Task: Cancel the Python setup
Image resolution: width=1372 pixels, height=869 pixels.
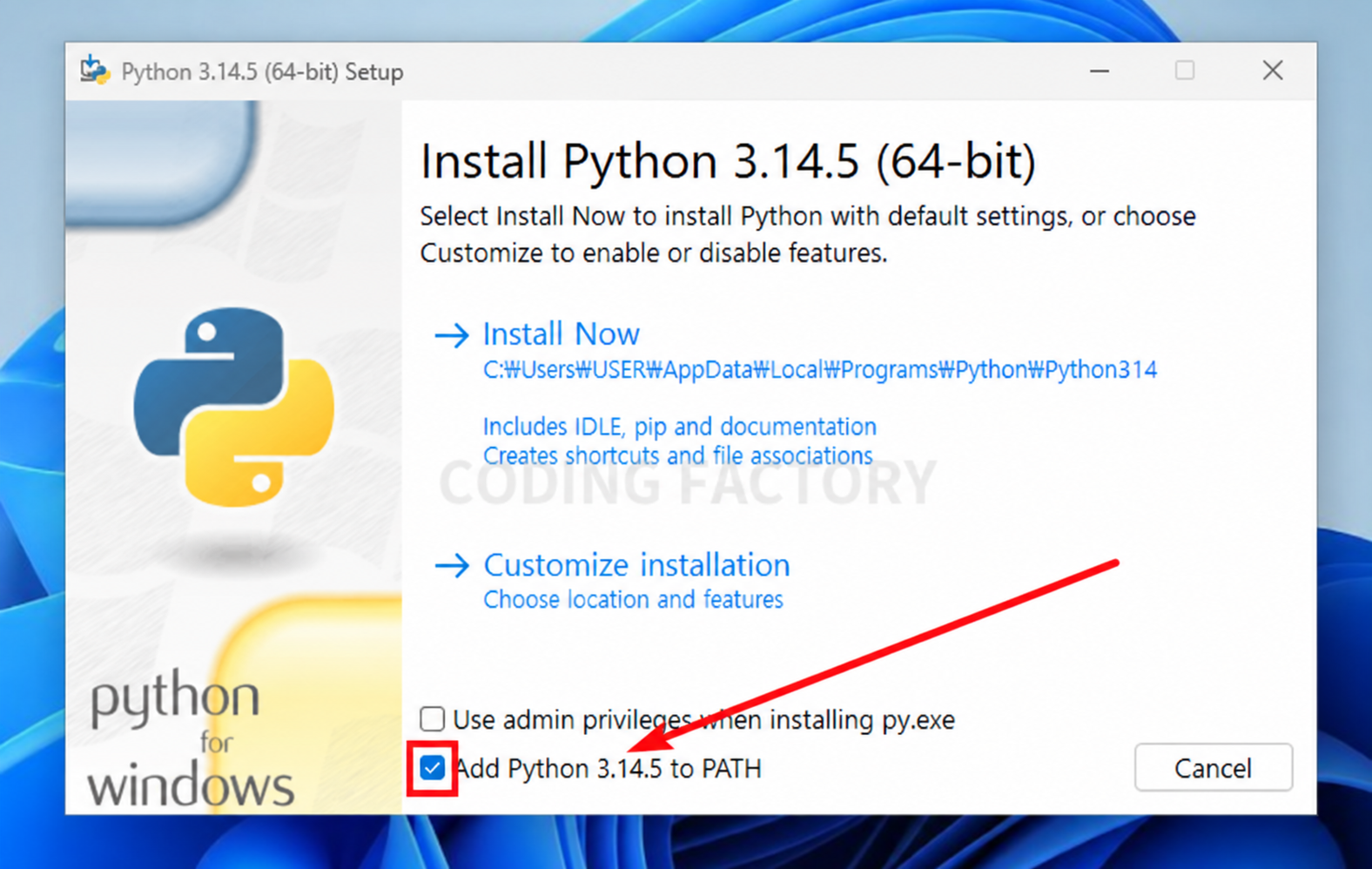Action: click(1213, 768)
